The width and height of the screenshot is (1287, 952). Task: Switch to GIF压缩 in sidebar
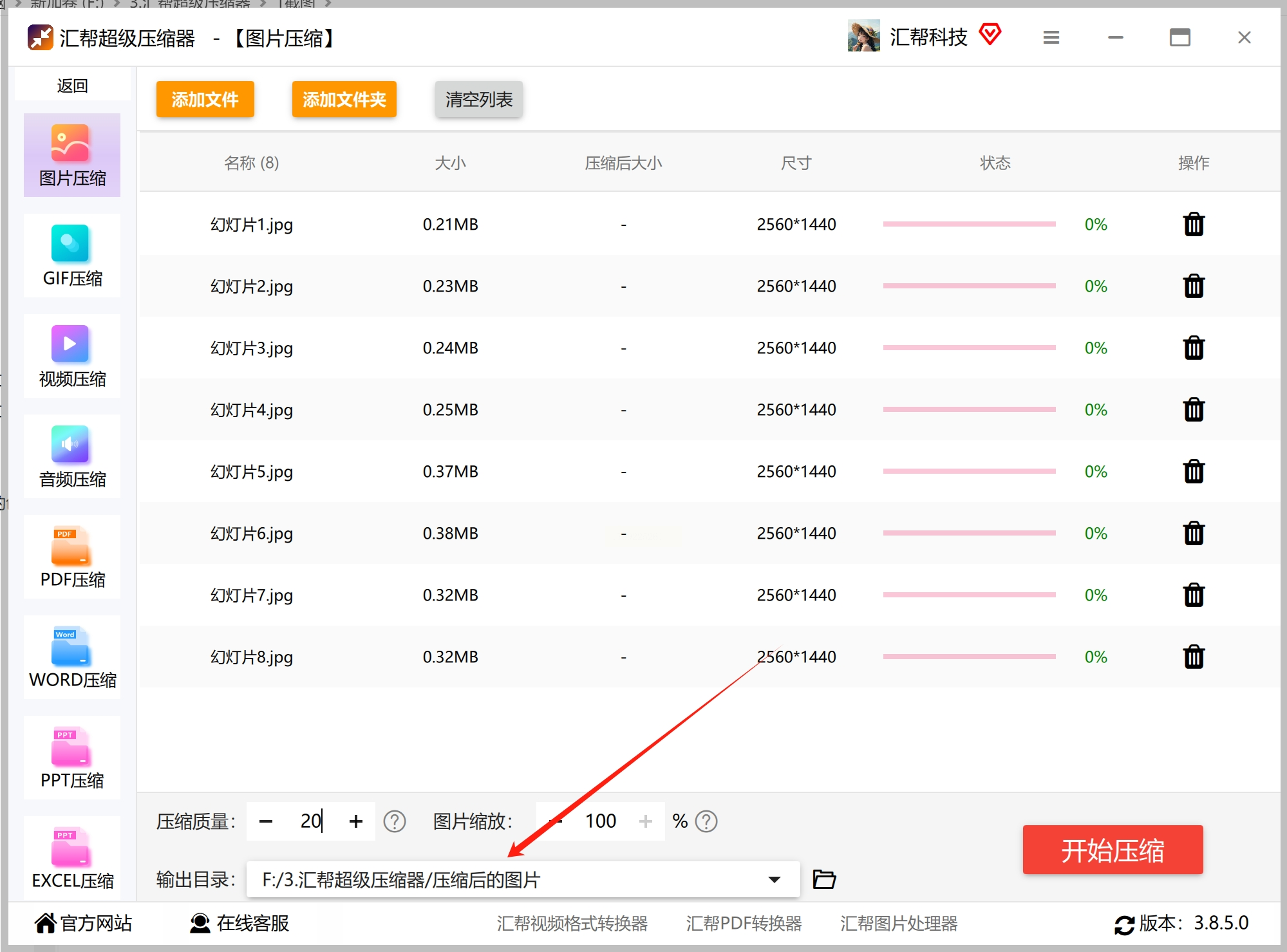pos(72,256)
